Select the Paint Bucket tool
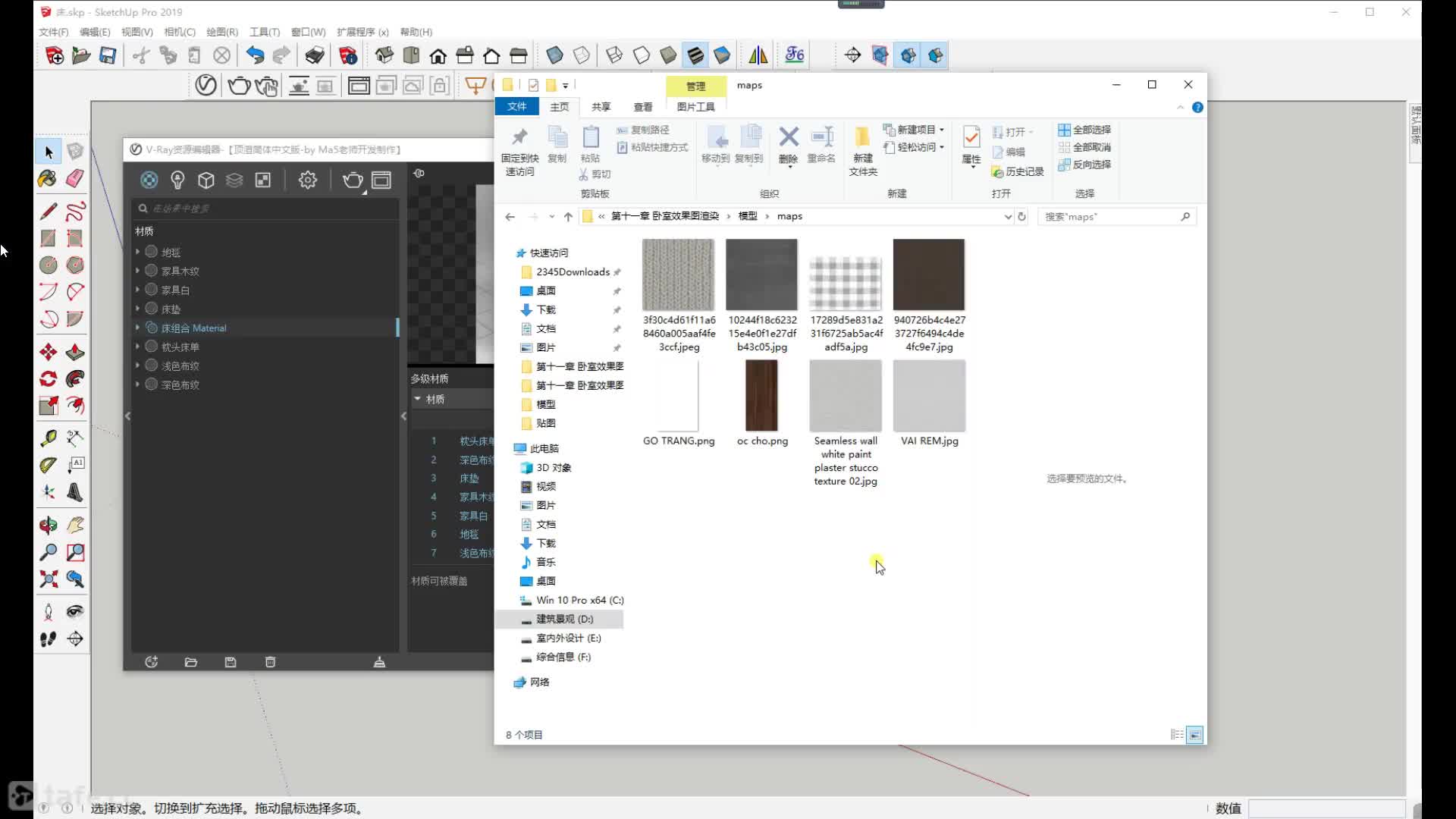1456x819 pixels. pyautogui.click(x=48, y=179)
